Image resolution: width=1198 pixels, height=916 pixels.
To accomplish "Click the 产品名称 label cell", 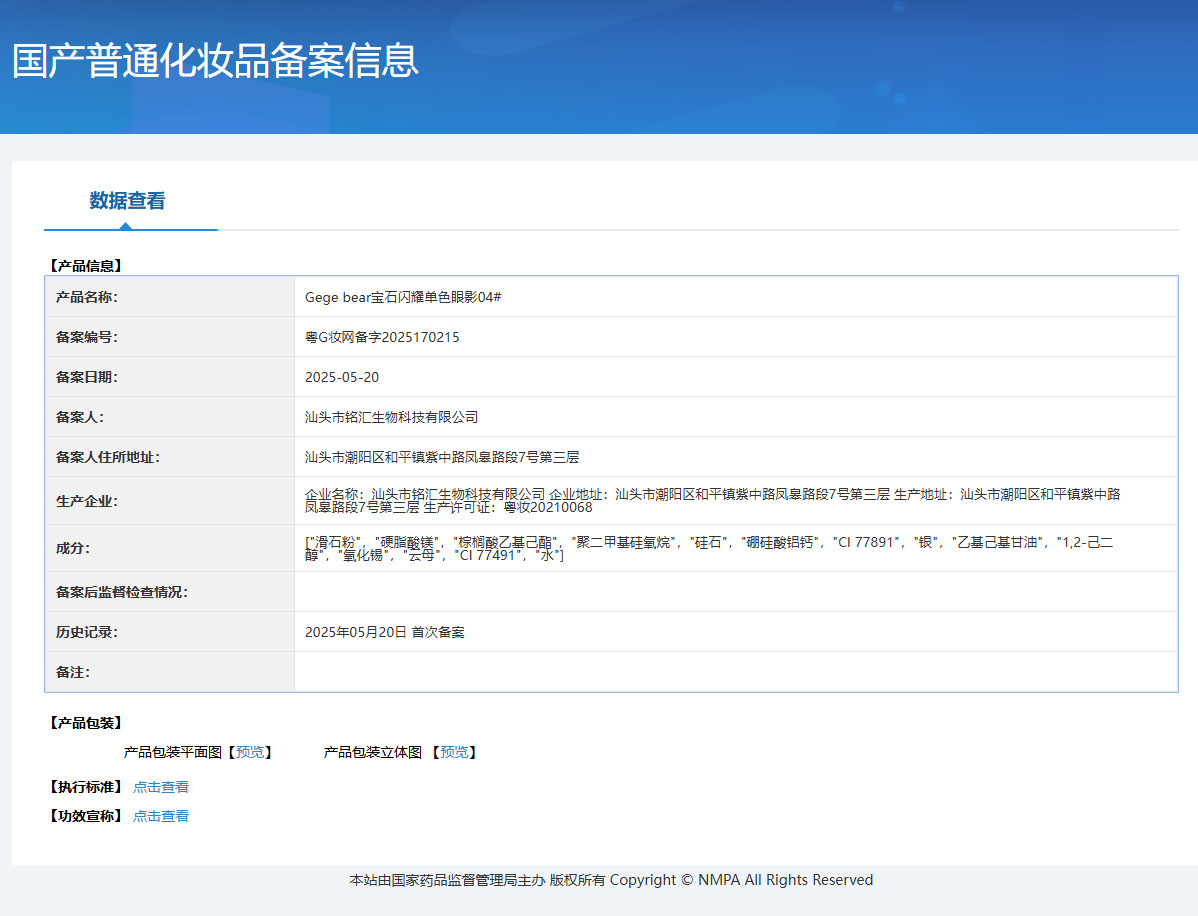I will [170, 297].
